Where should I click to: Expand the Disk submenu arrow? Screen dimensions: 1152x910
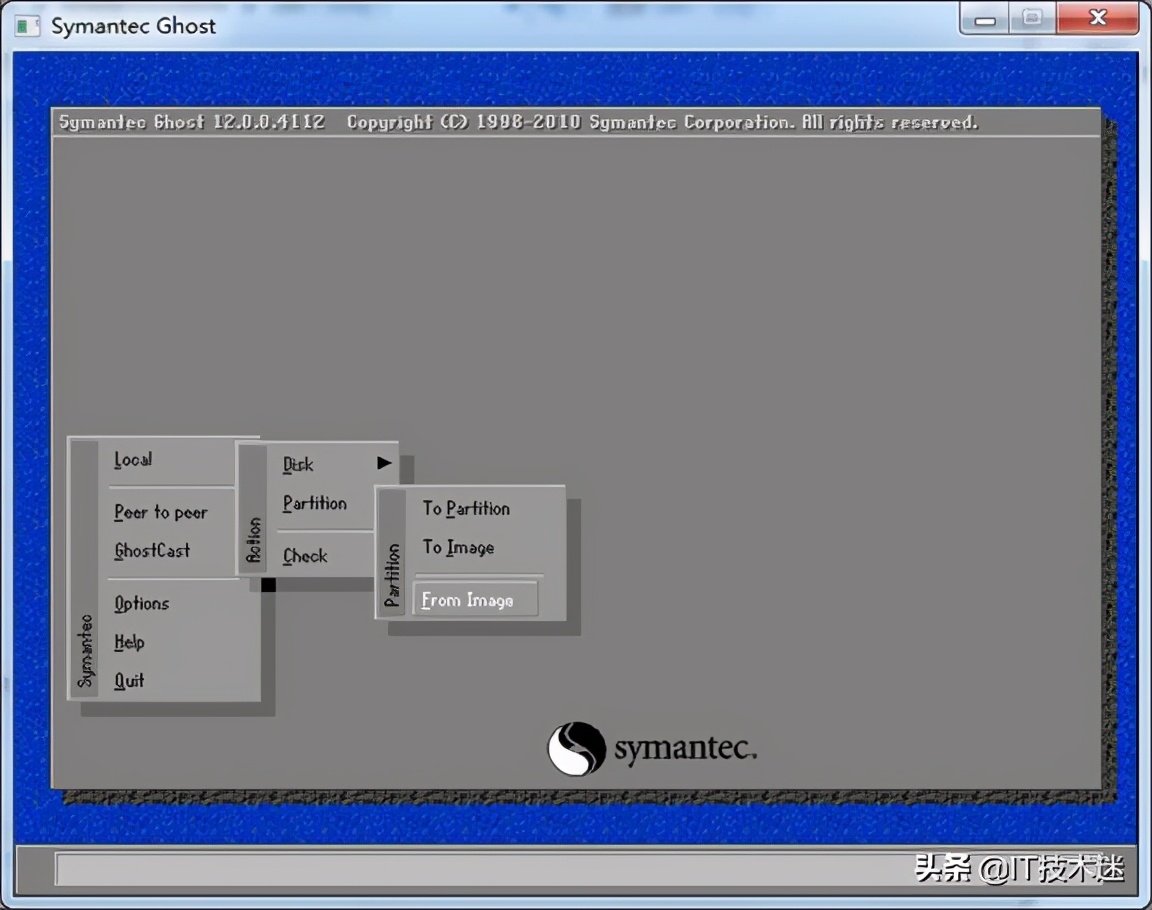(384, 463)
